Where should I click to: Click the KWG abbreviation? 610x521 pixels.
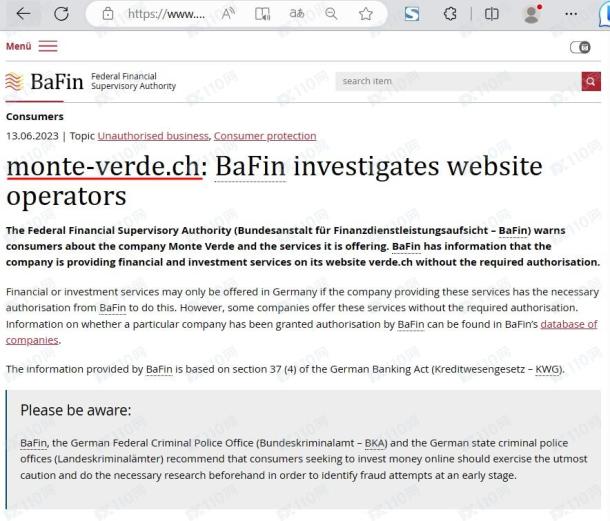coord(547,369)
